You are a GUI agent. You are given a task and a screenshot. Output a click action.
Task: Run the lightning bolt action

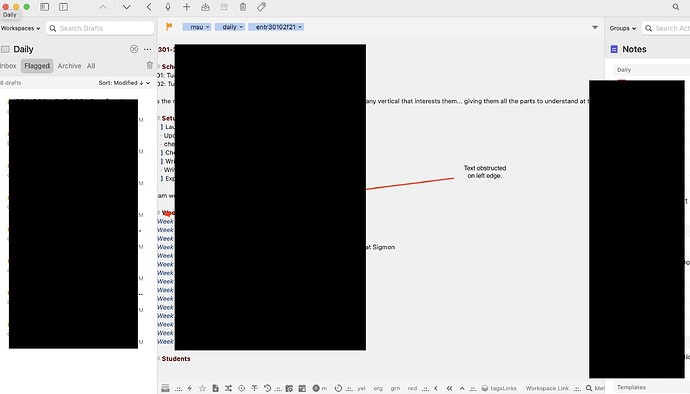(x=190, y=388)
